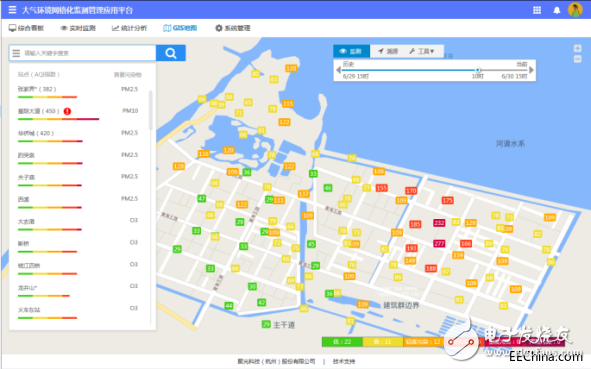Select the red 155 station marker

(381, 188)
